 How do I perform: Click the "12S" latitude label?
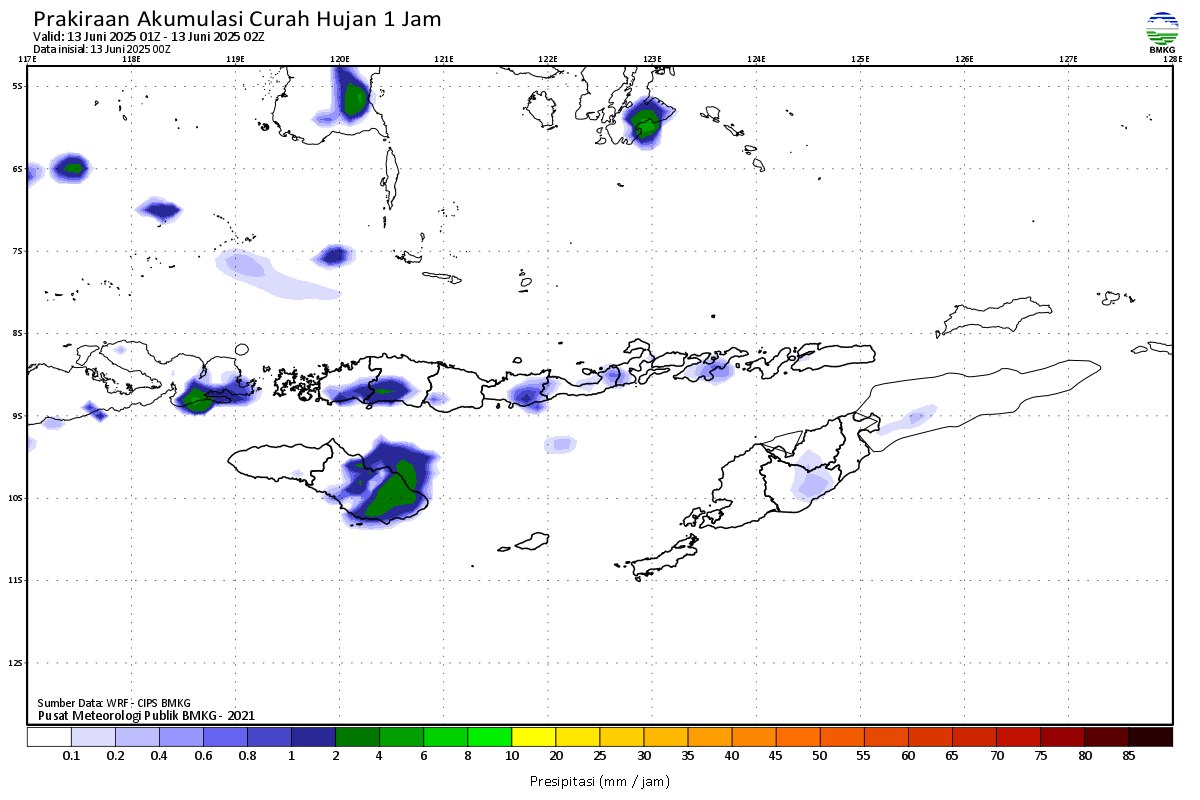tap(16, 663)
